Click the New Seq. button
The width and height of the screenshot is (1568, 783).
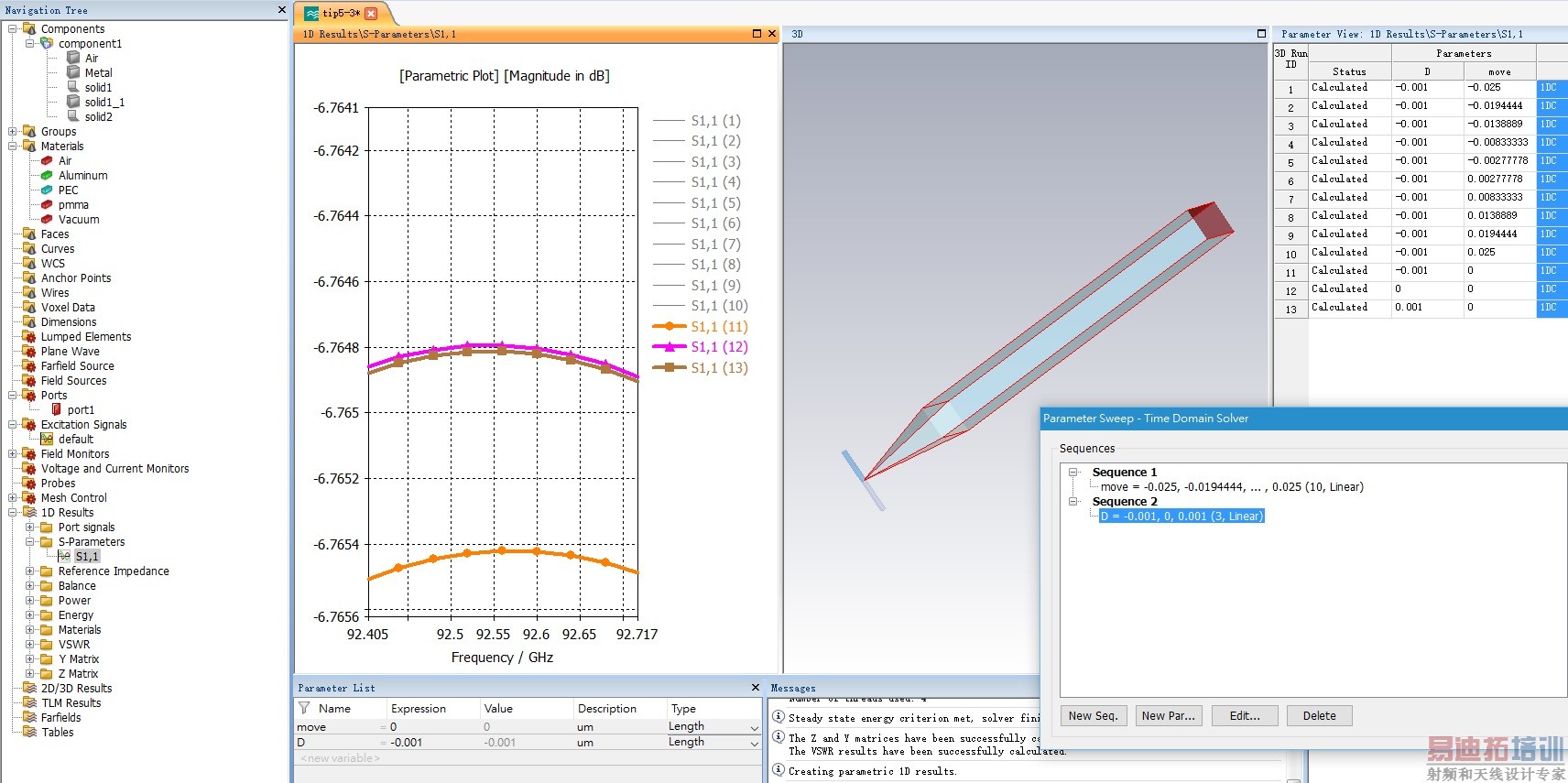click(1093, 716)
